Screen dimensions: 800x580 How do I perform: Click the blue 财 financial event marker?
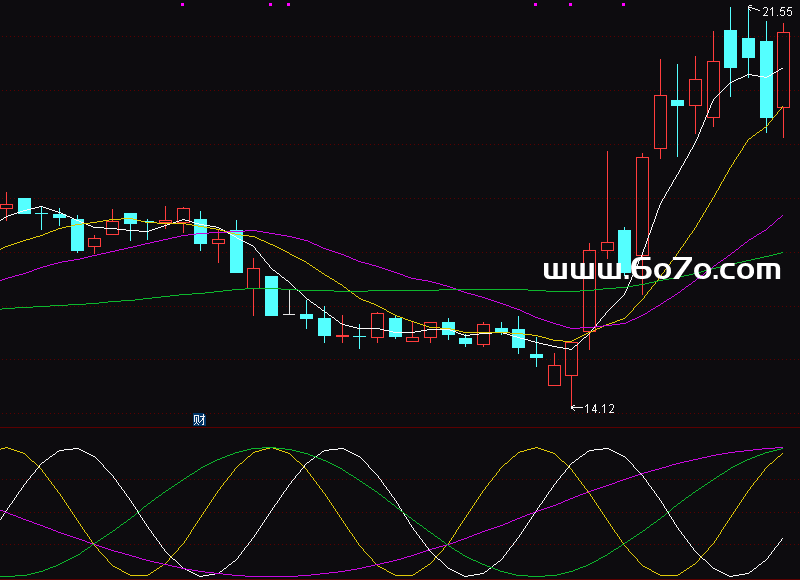pyautogui.click(x=199, y=420)
